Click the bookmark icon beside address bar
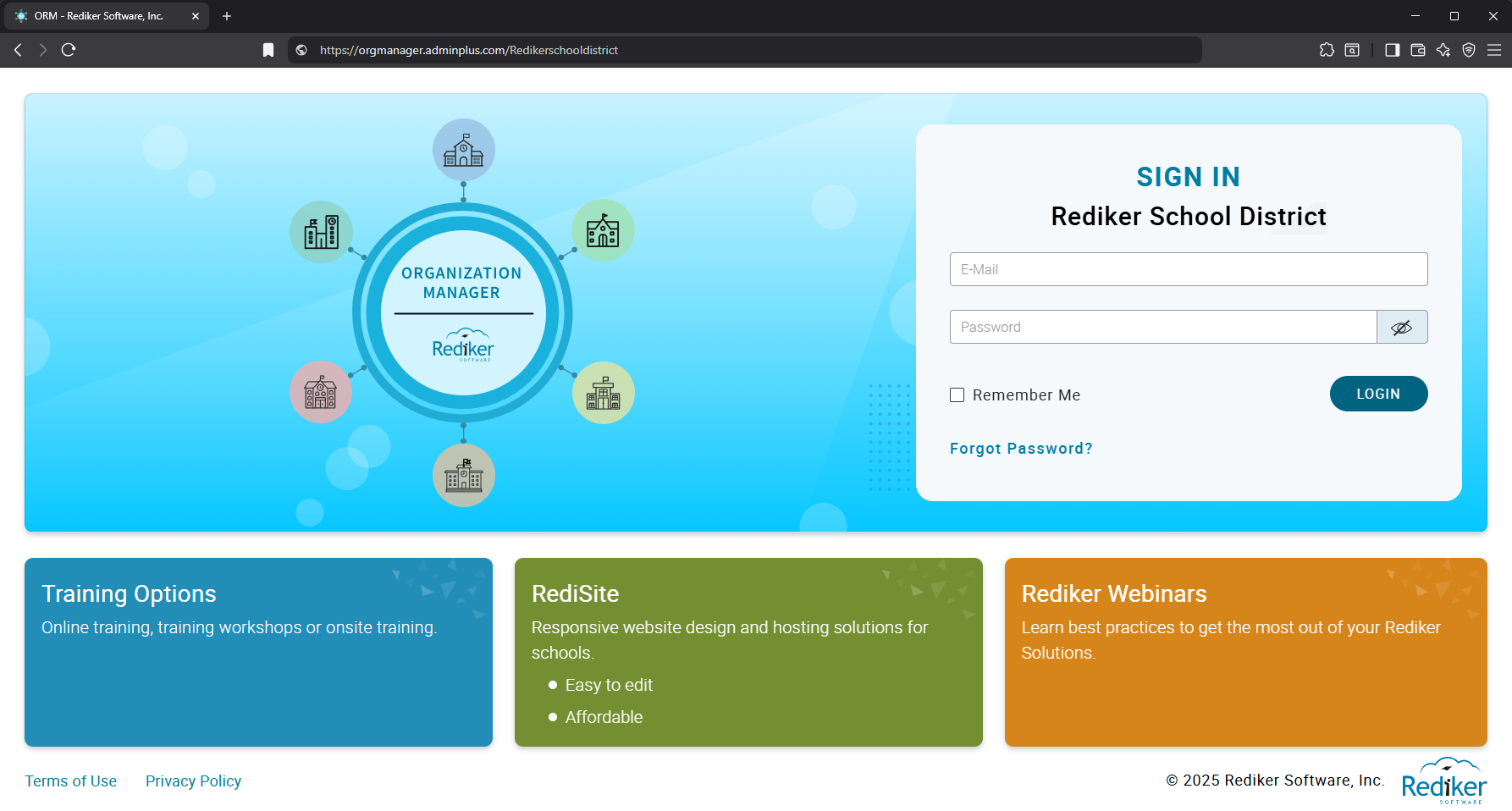 click(268, 50)
